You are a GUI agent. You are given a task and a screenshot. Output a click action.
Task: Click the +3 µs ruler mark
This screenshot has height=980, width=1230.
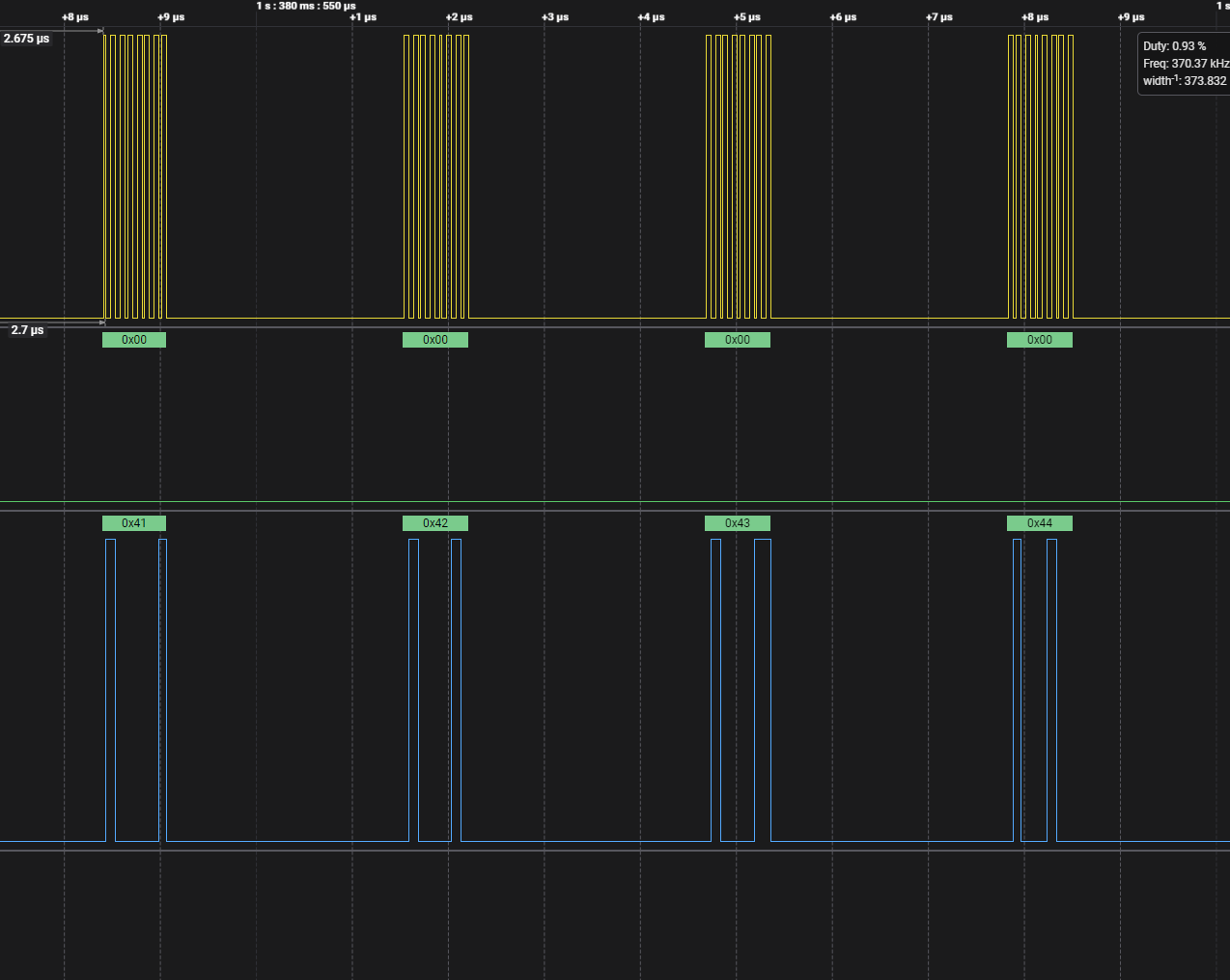(555, 17)
